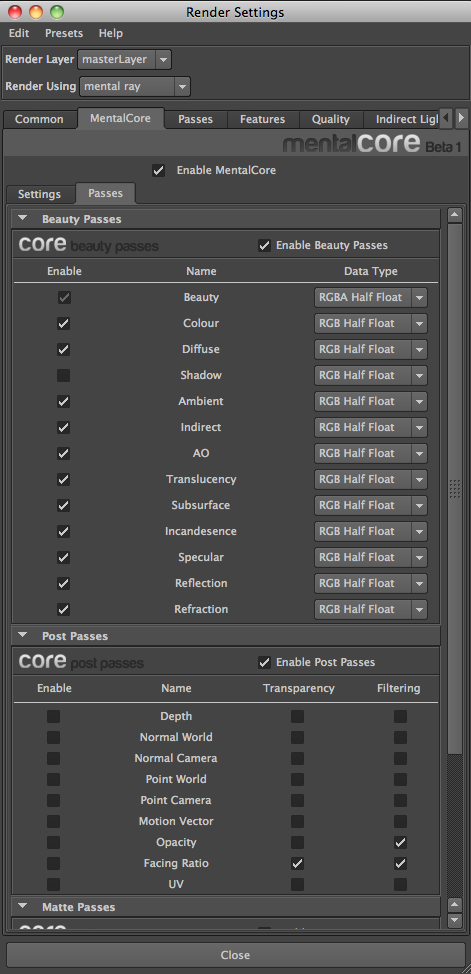
Task: Enable the Motion Vector post pass
Action: [54, 821]
